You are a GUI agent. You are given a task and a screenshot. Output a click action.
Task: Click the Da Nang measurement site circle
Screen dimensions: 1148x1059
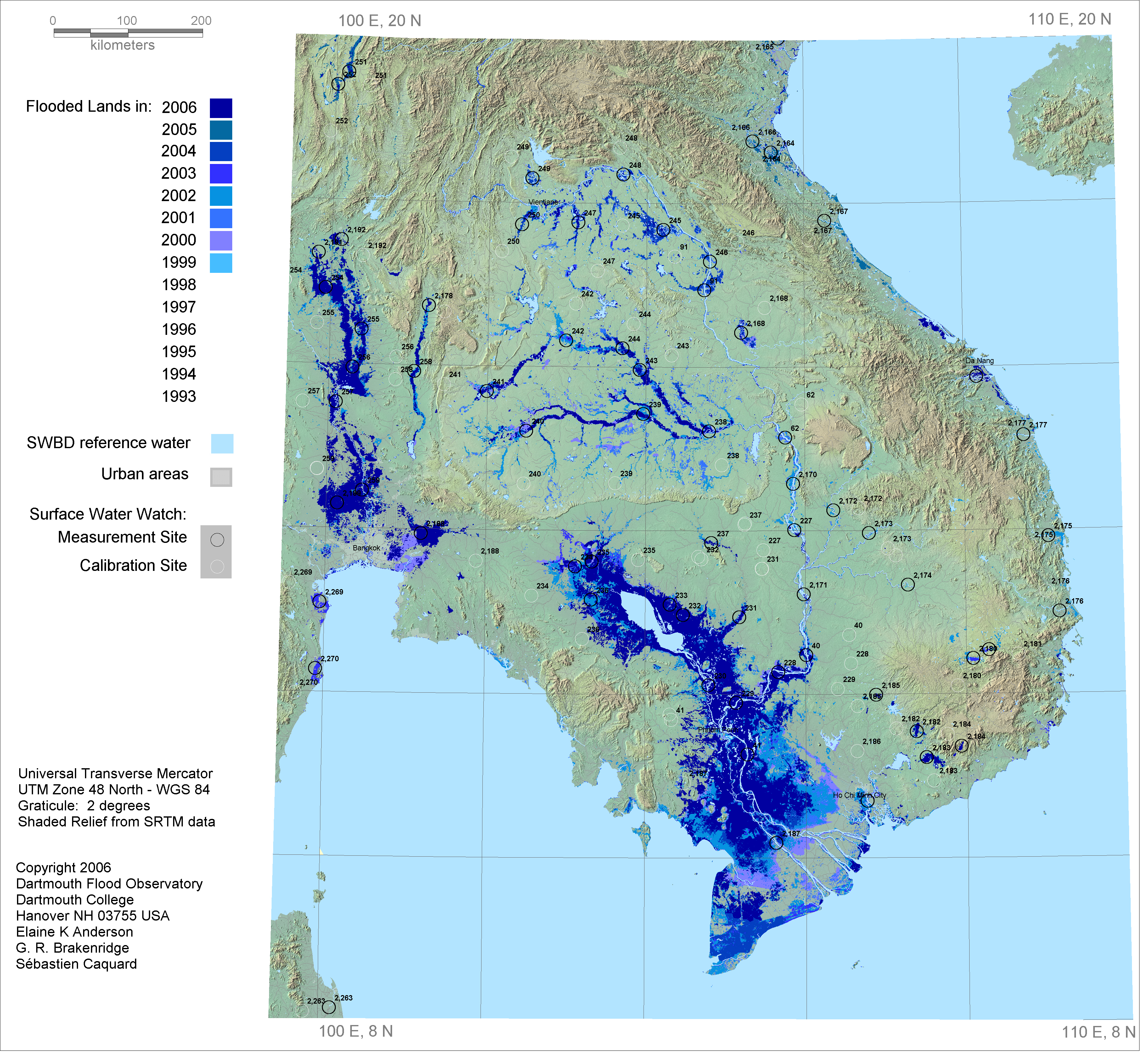976,376
